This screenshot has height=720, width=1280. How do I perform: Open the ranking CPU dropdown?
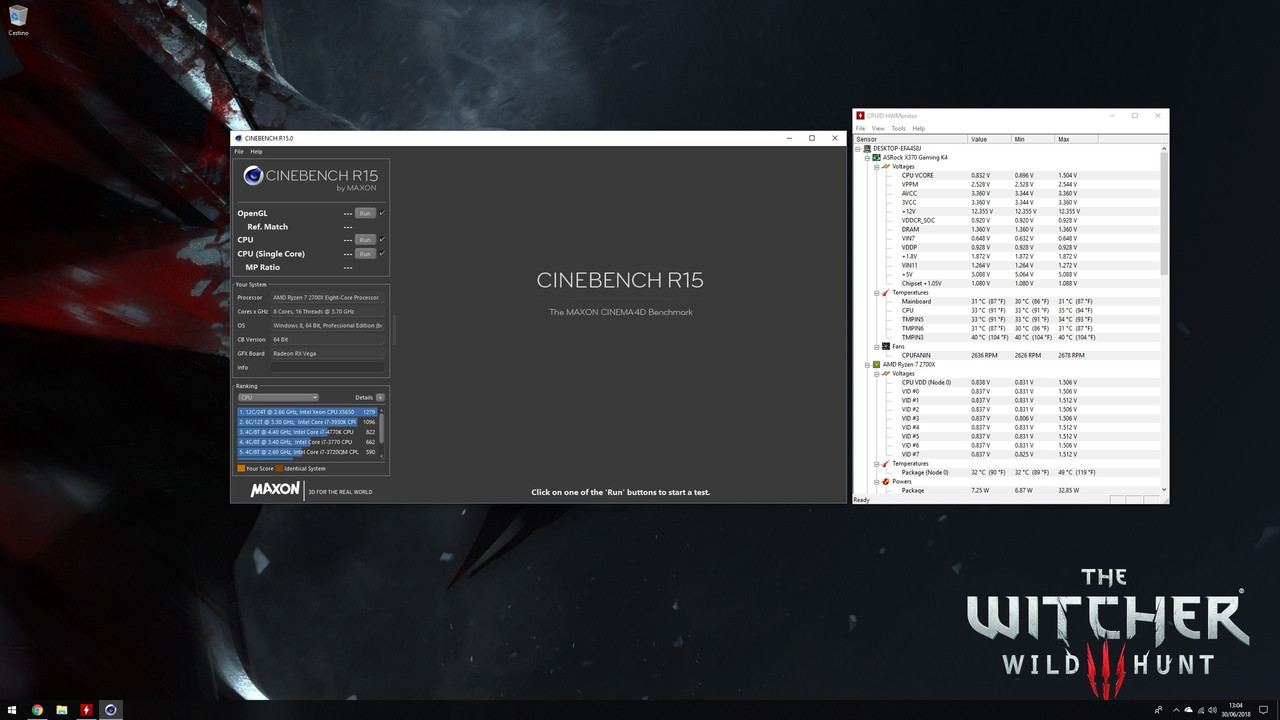click(x=278, y=397)
